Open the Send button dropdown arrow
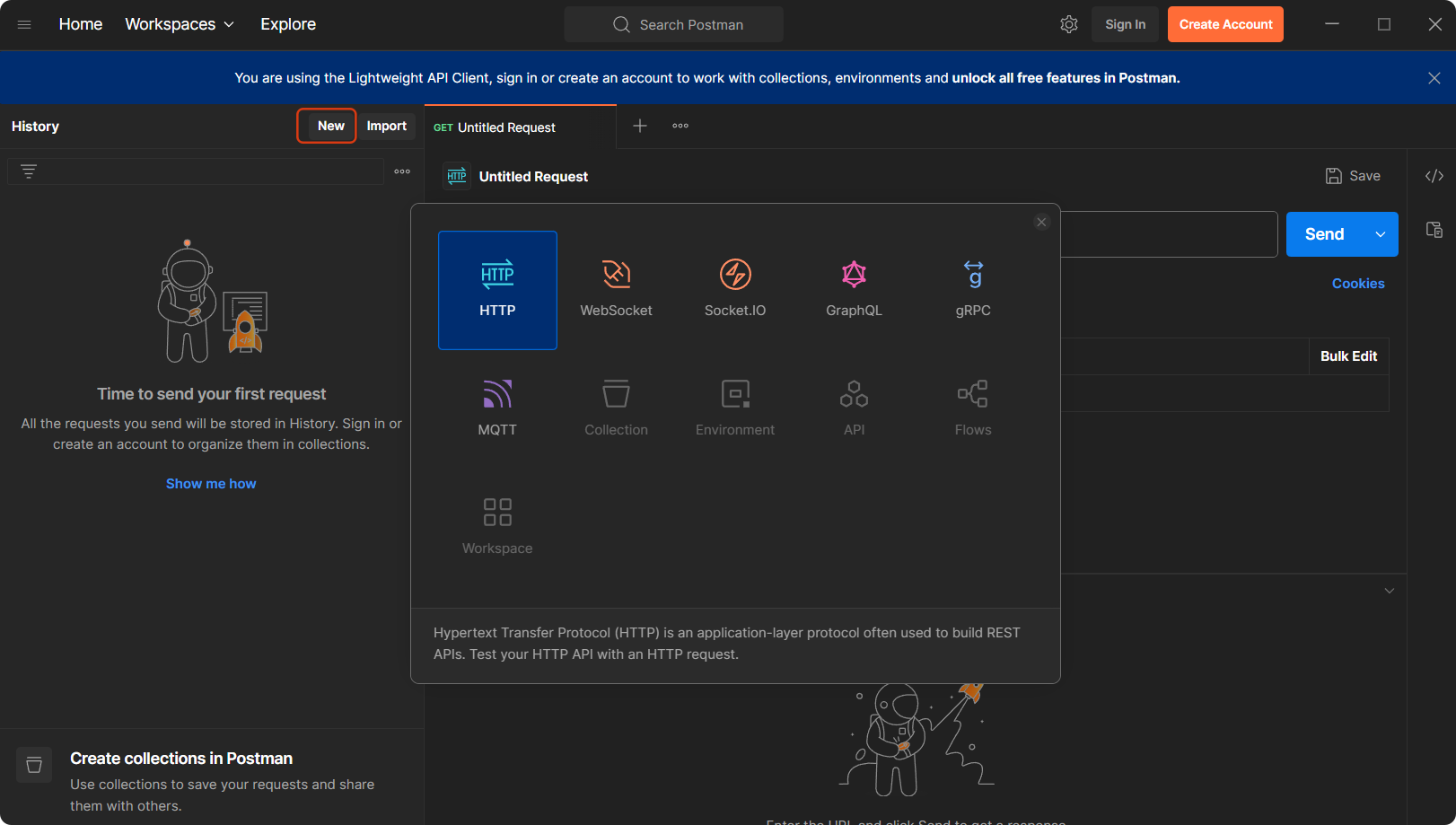 tap(1381, 234)
